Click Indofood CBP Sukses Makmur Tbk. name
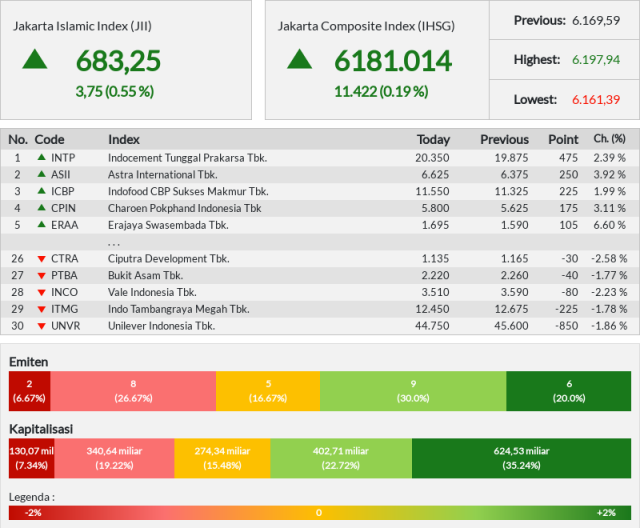The width and height of the screenshot is (640, 528). (x=188, y=191)
